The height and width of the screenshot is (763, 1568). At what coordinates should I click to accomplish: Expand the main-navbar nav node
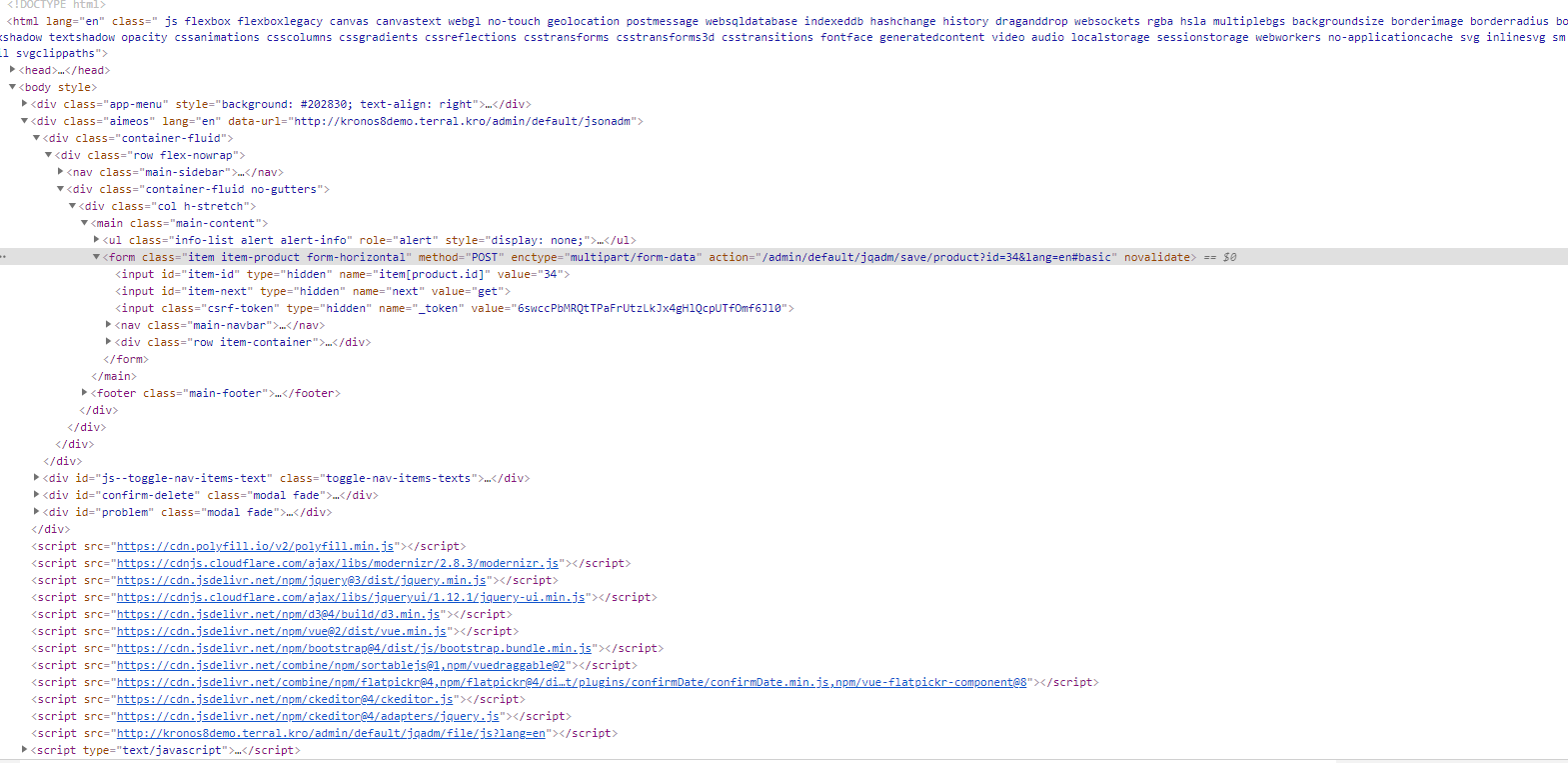click(x=108, y=325)
